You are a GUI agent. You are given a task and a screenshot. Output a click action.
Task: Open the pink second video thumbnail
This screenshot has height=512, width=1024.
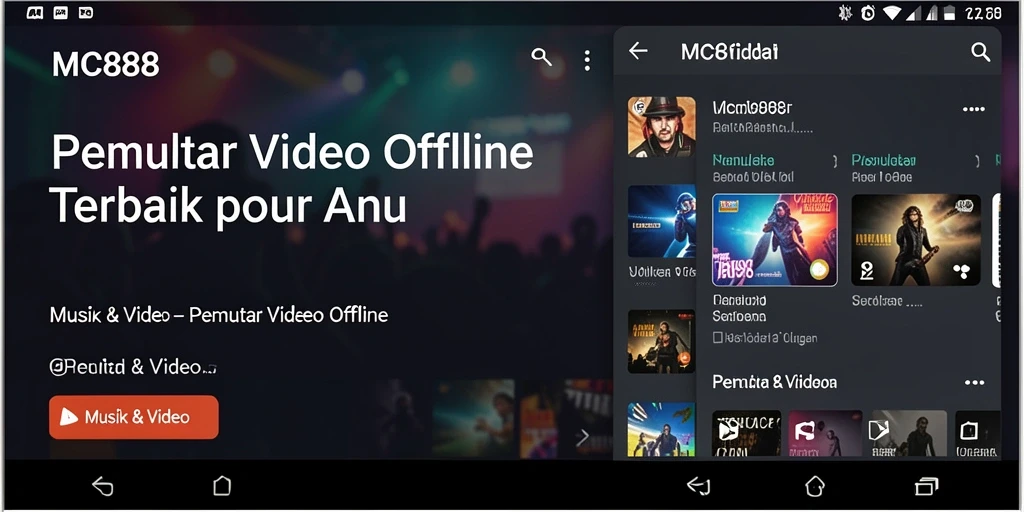pyautogui.click(x=825, y=433)
